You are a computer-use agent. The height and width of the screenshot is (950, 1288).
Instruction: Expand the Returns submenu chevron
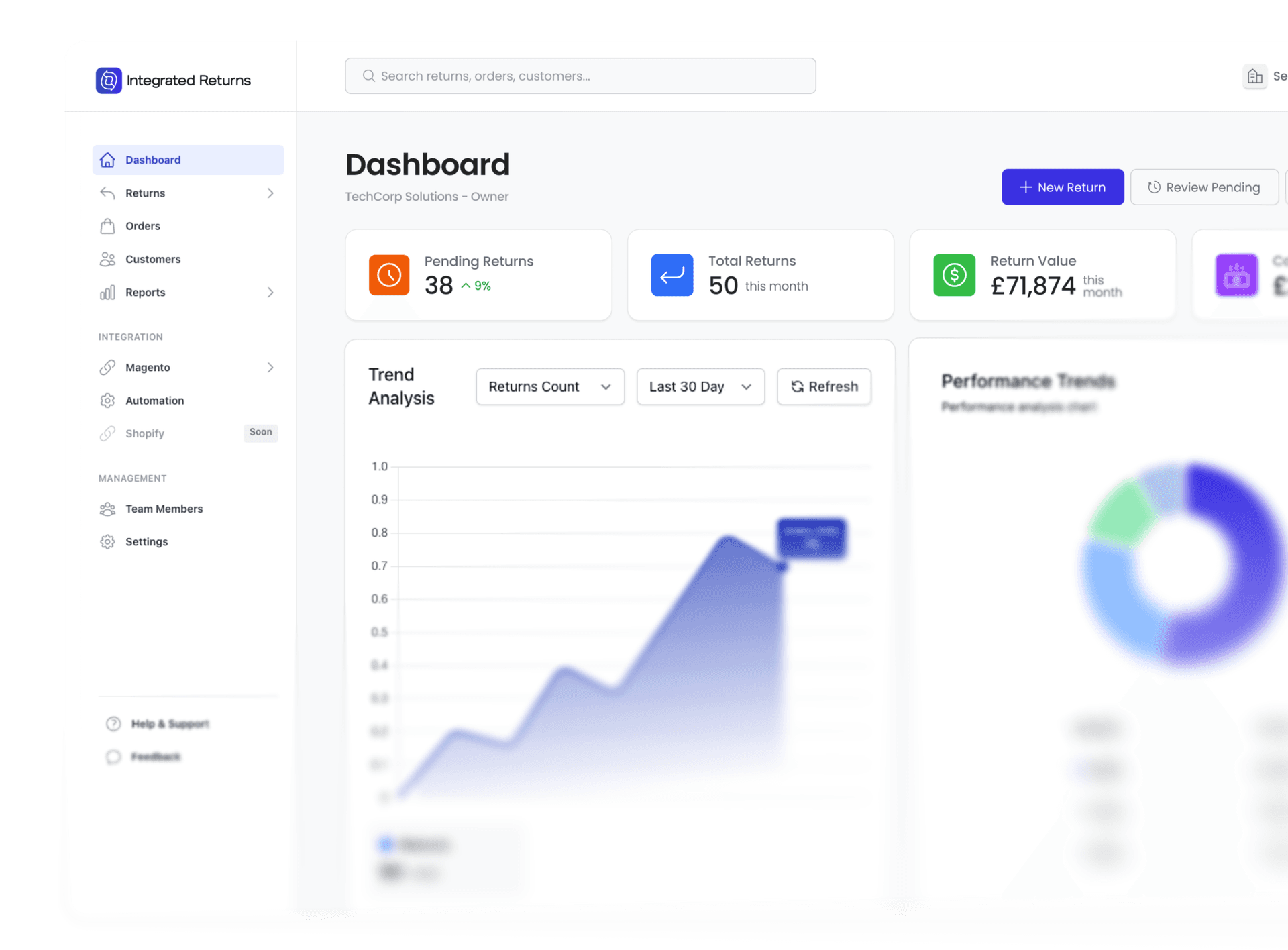[270, 193]
